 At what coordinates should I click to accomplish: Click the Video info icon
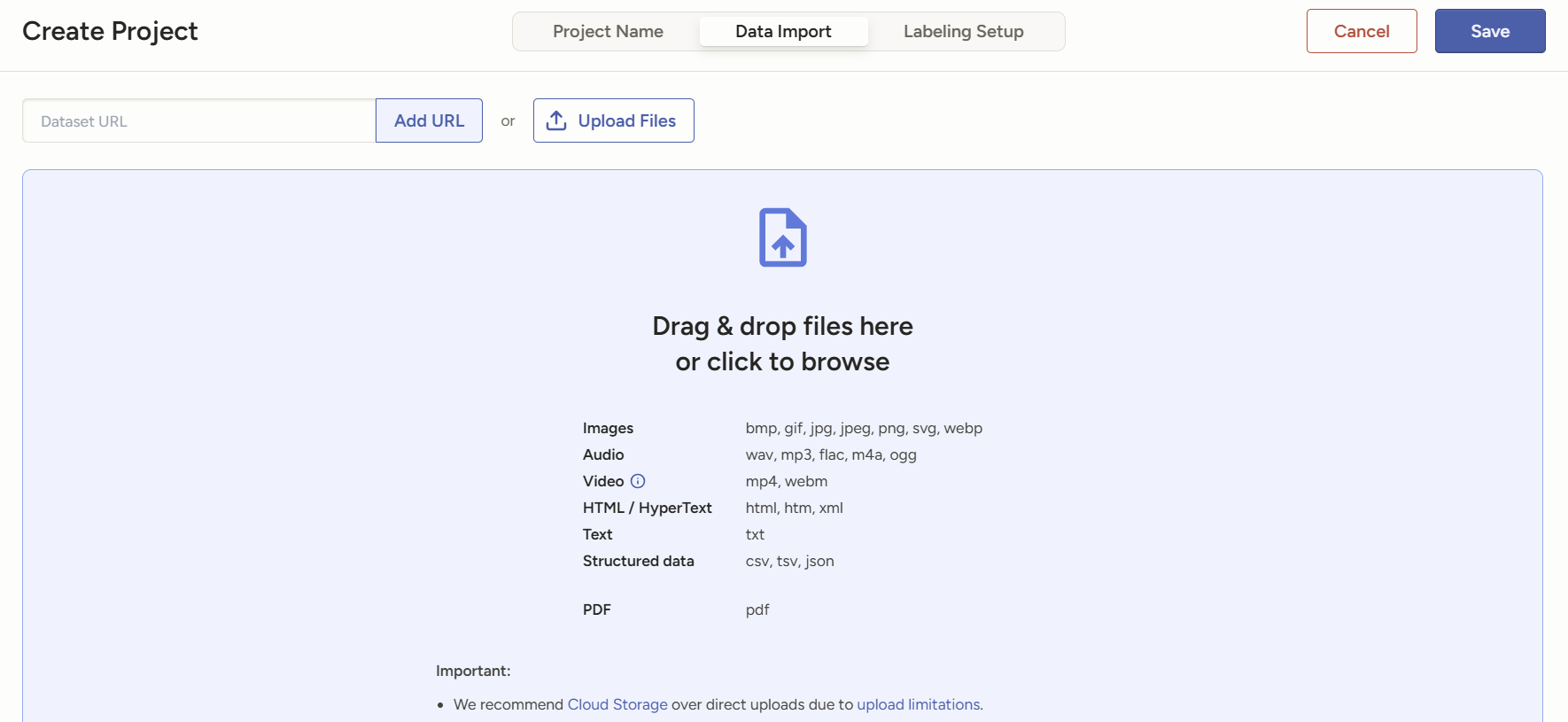(638, 481)
